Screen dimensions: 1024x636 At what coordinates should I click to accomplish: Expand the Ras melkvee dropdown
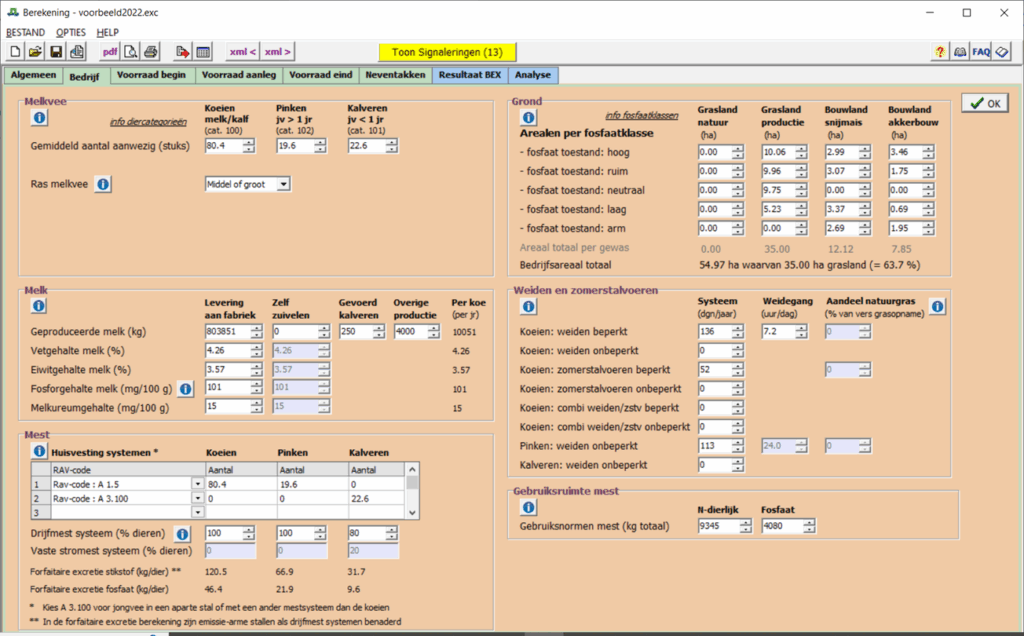click(x=284, y=184)
